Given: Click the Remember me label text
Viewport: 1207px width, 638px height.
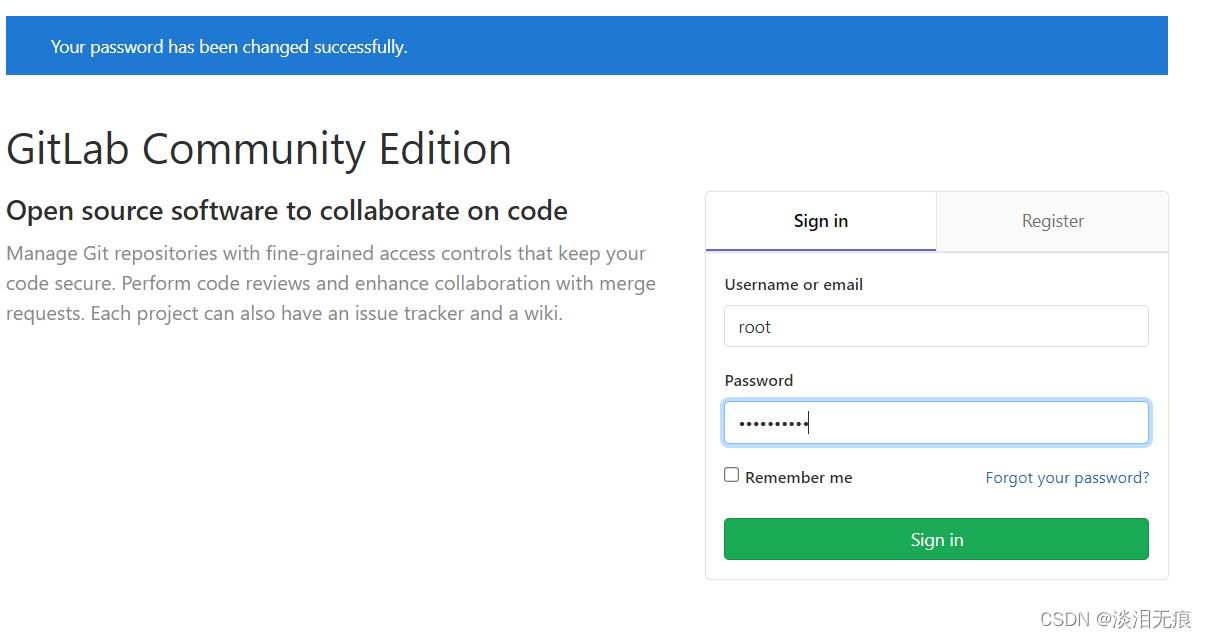Looking at the screenshot, I should (x=799, y=478).
